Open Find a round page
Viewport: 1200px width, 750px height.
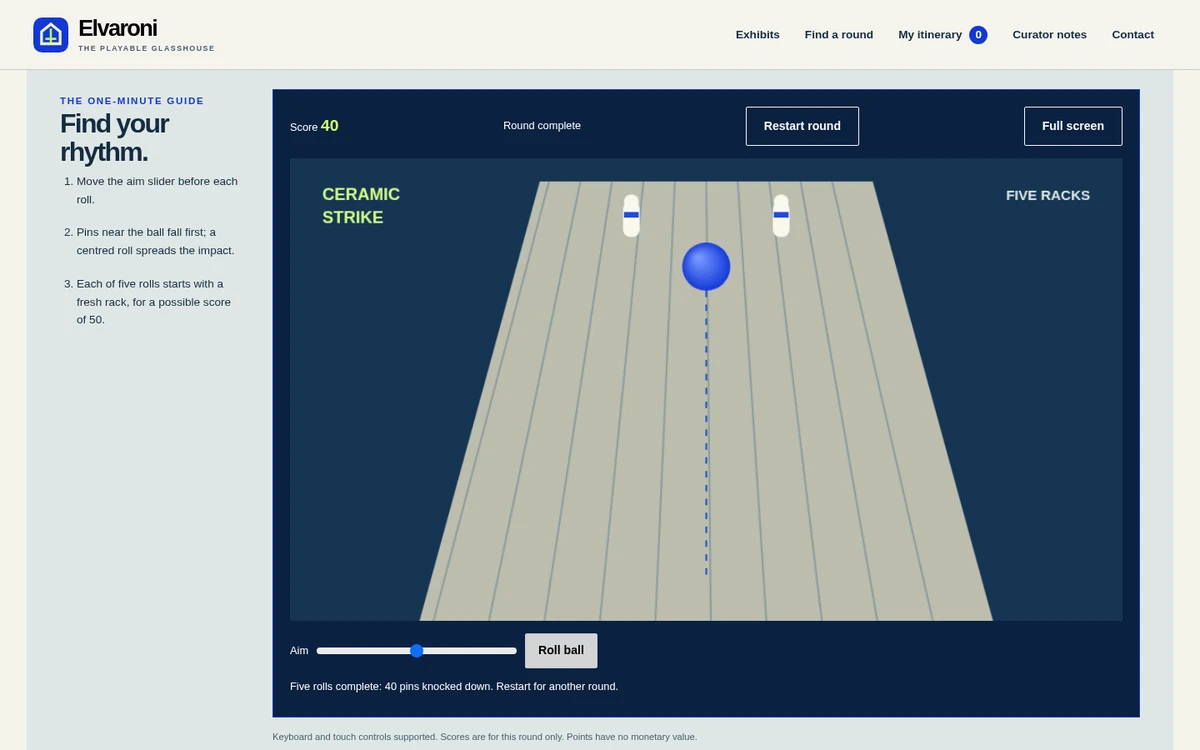point(839,35)
